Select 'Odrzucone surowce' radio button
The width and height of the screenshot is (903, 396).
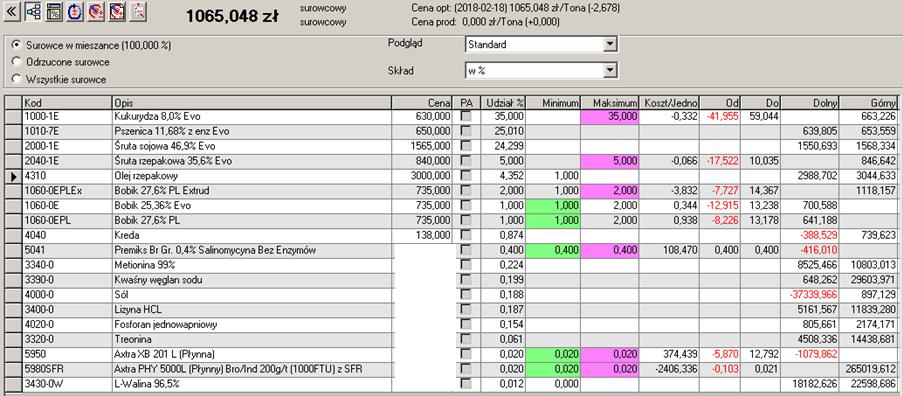pyautogui.click(x=16, y=61)
